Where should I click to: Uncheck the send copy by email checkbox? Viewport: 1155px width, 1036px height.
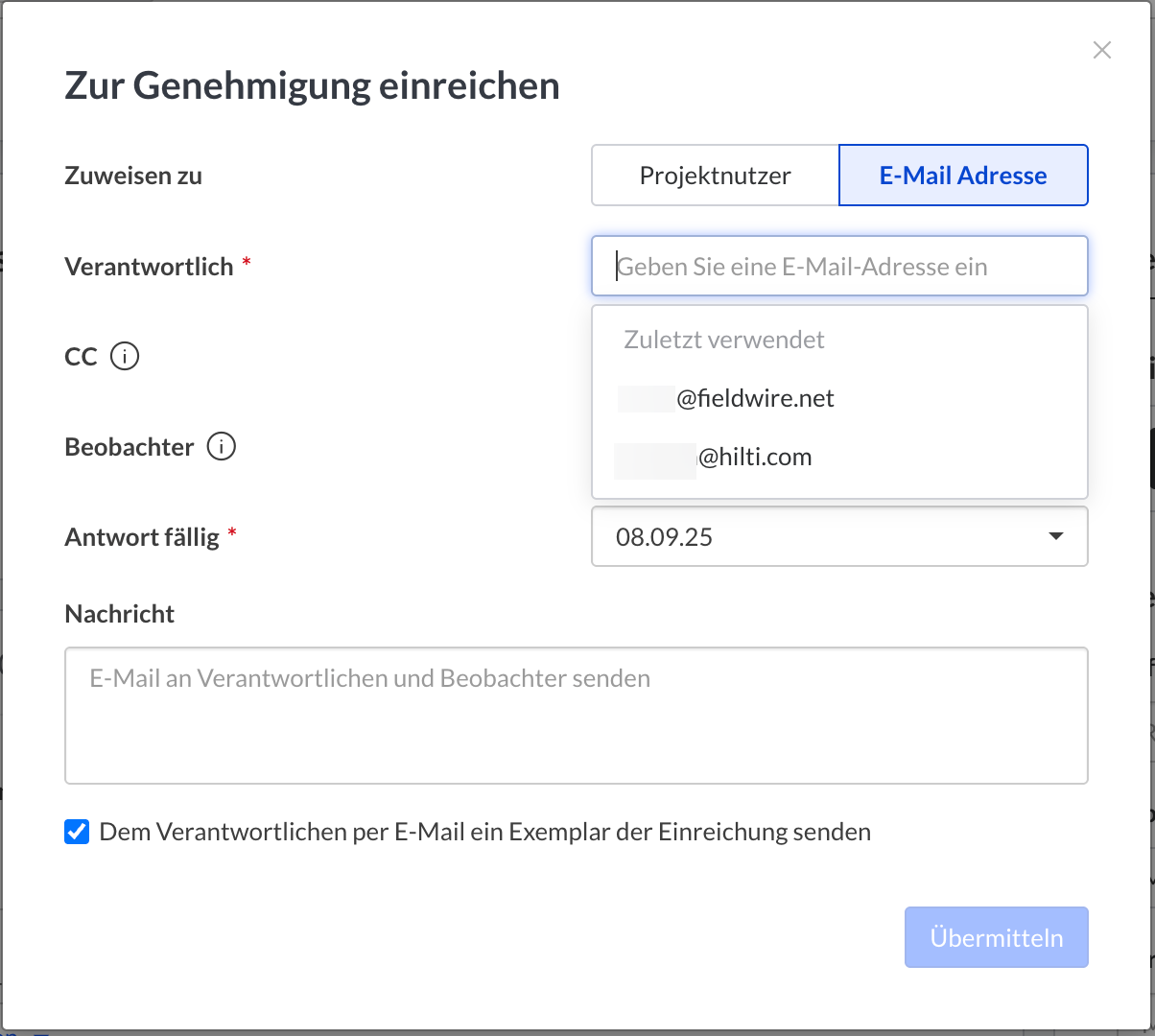(77, 832)
